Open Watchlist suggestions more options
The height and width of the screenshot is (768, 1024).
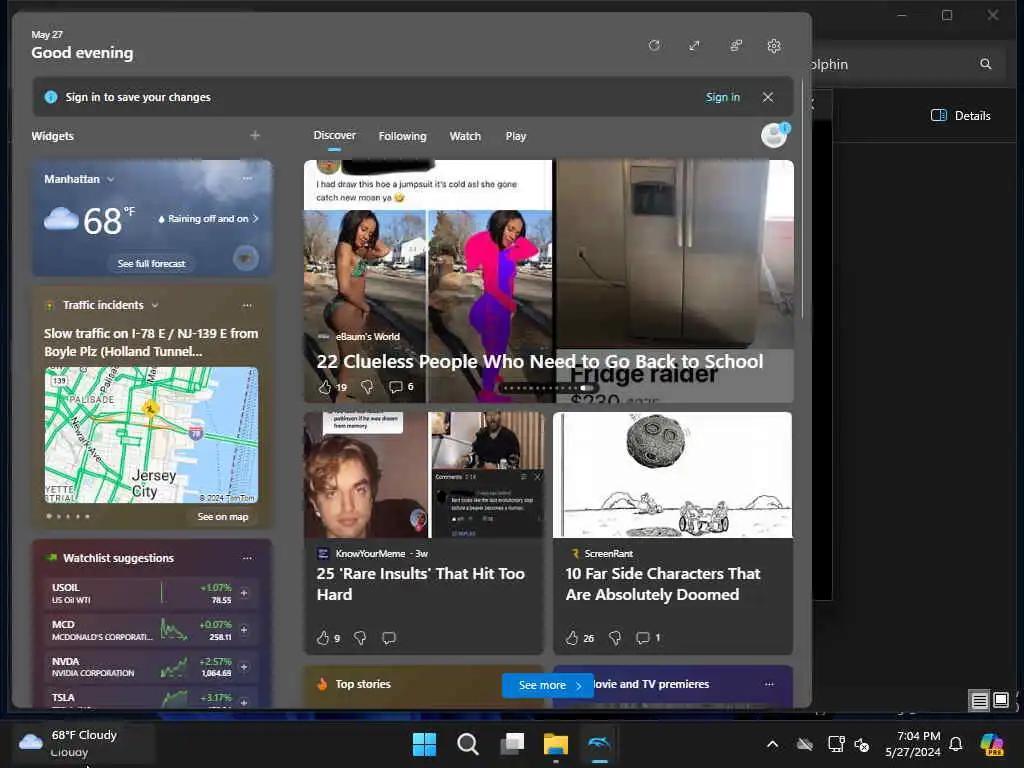(247, 558)
